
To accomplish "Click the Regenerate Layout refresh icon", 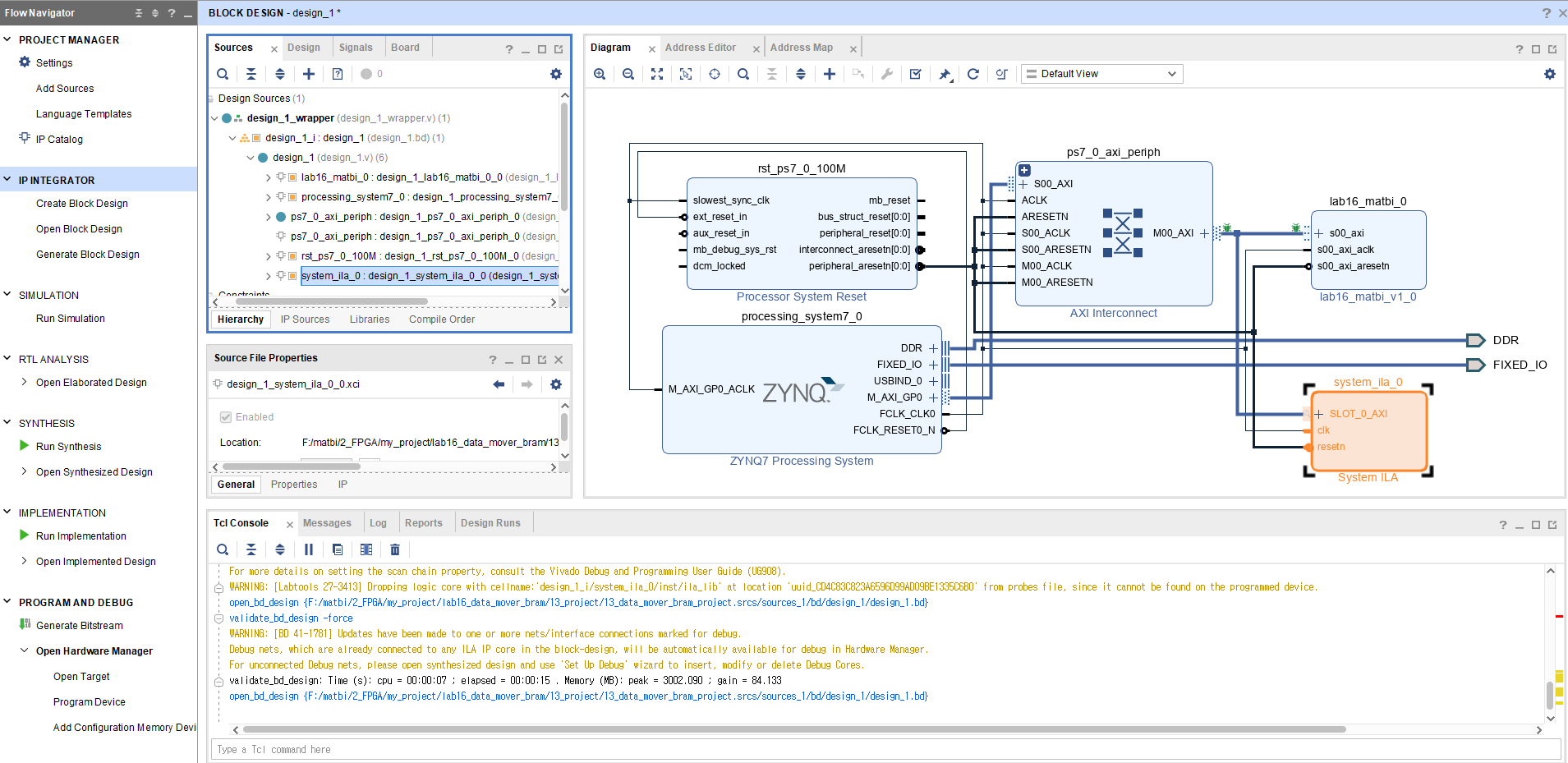I will pos(973,74).
